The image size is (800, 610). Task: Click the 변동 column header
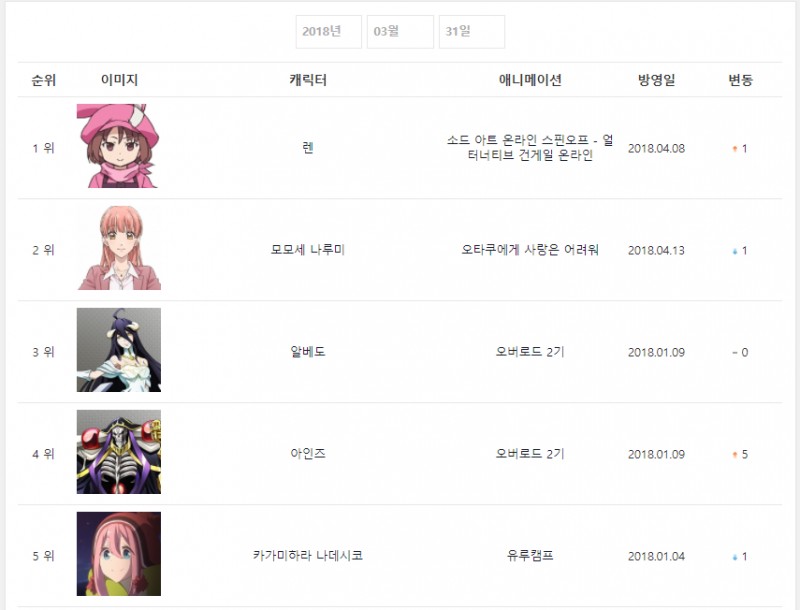[x=740, y=80]
